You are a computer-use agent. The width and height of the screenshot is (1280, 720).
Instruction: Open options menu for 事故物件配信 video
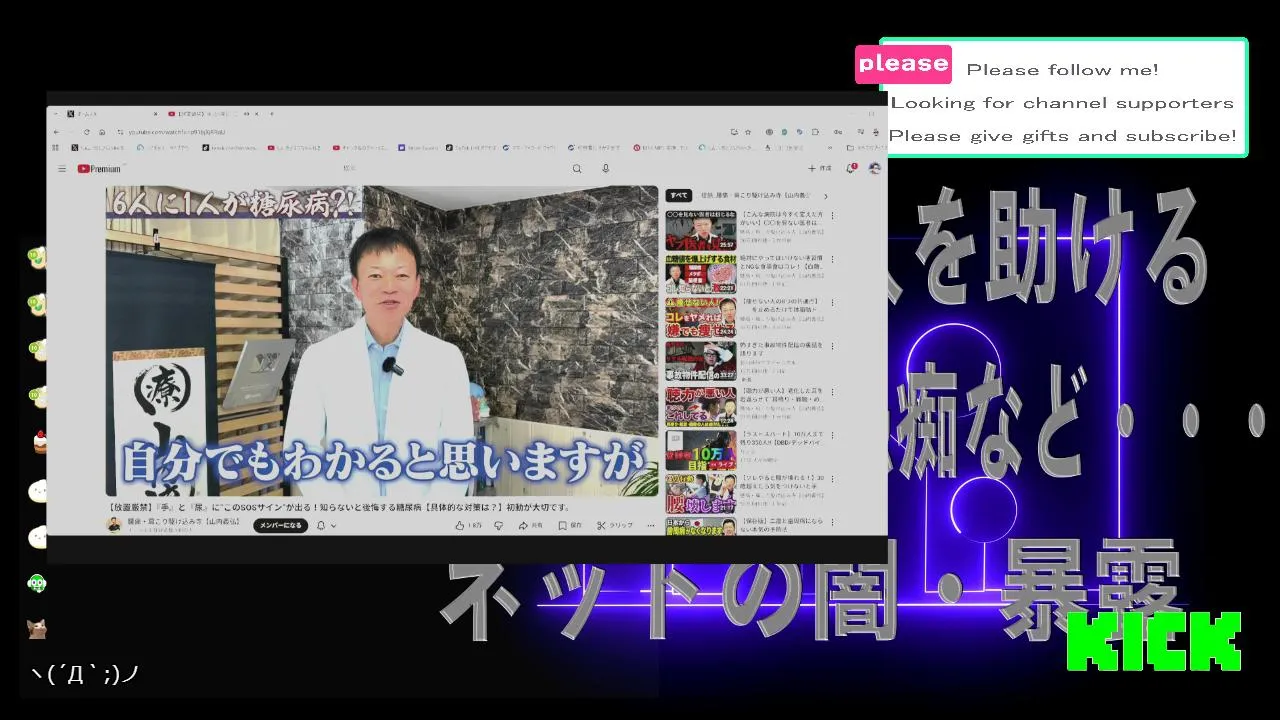pyautogui.click(x=832, y=346)
